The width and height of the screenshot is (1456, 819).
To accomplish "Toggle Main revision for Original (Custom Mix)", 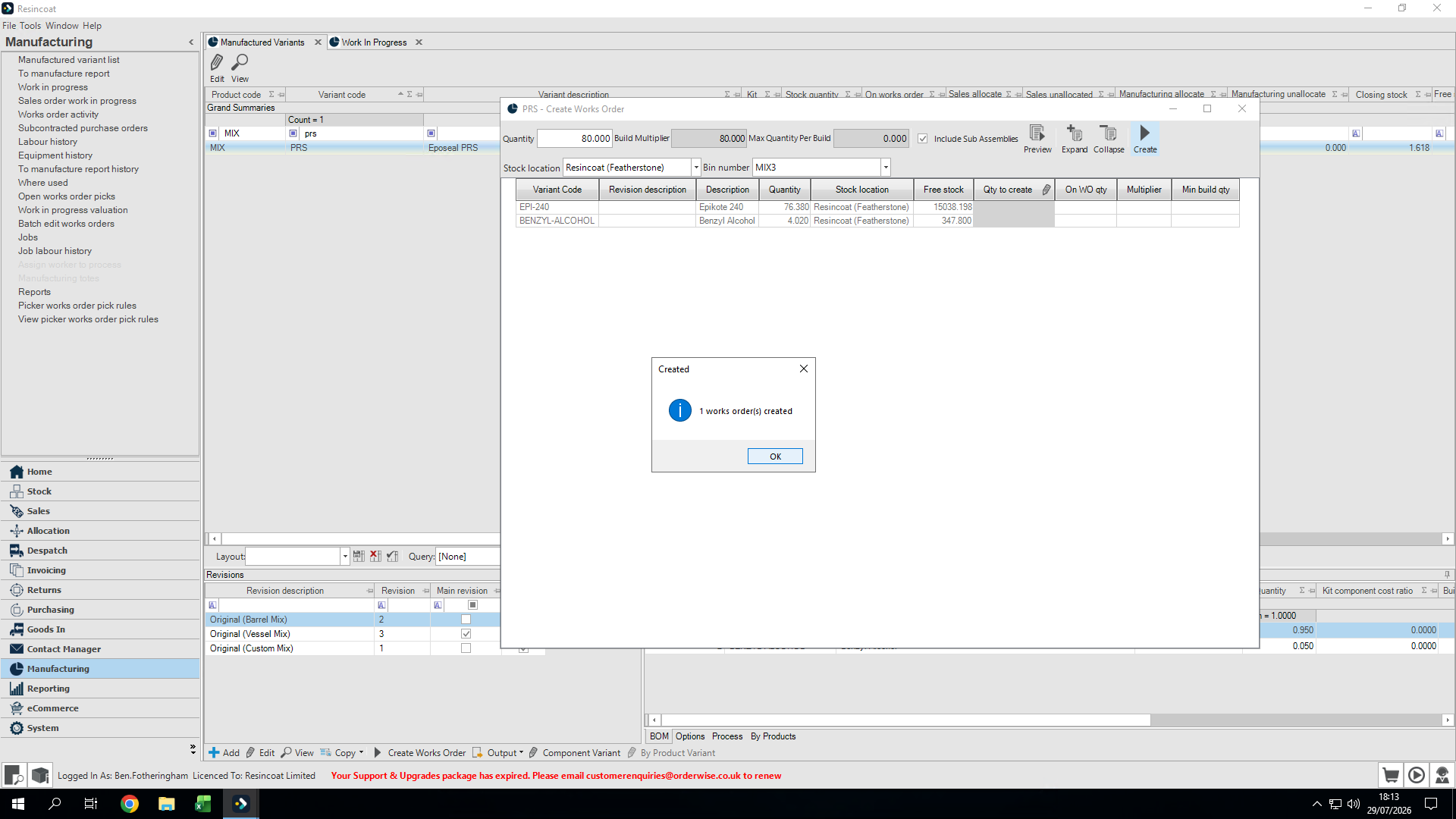I will coord(466,648).
